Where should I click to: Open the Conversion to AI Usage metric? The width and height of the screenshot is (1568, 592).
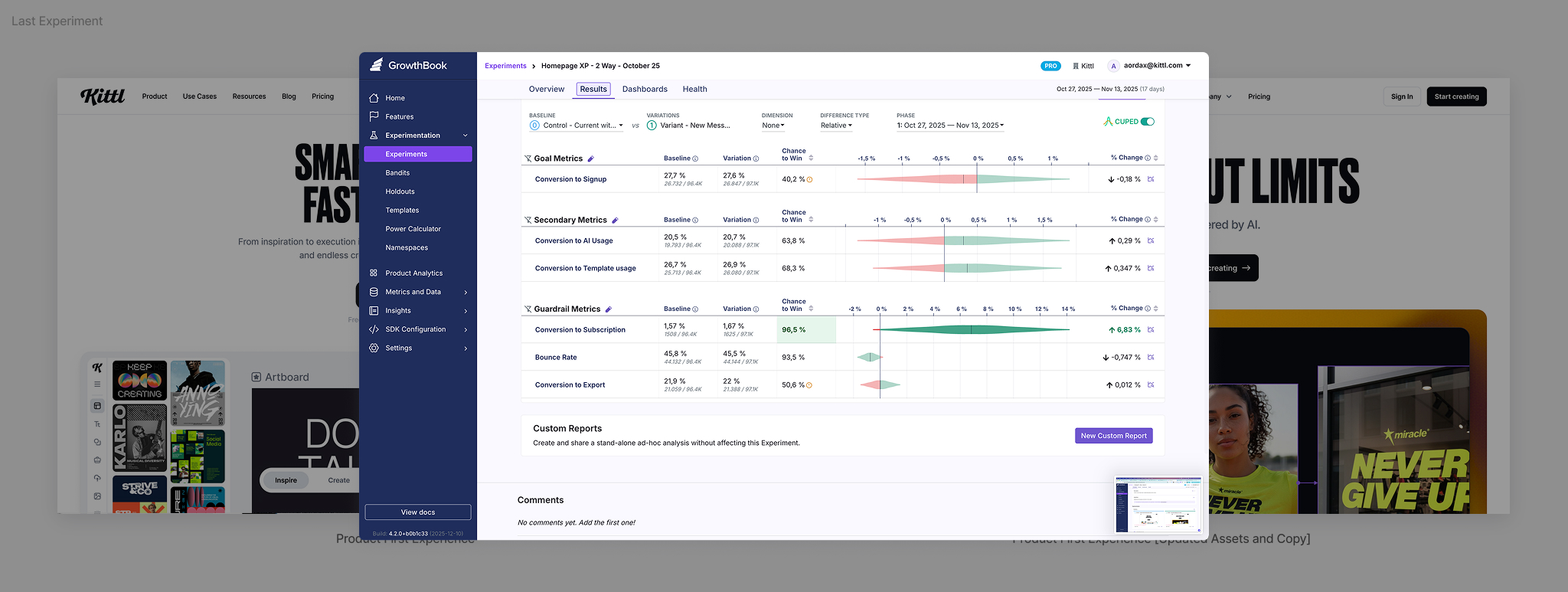tap(573, 240)
